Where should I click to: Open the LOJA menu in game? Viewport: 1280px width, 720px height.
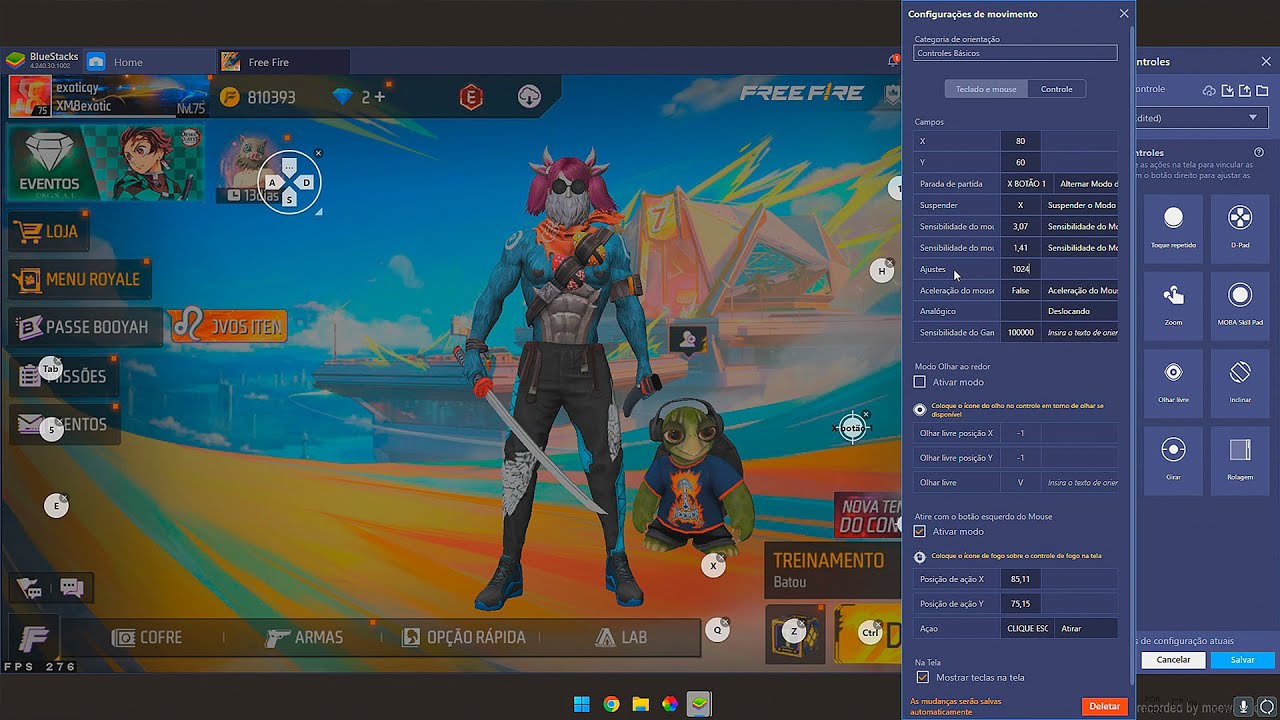click(48, 232)
